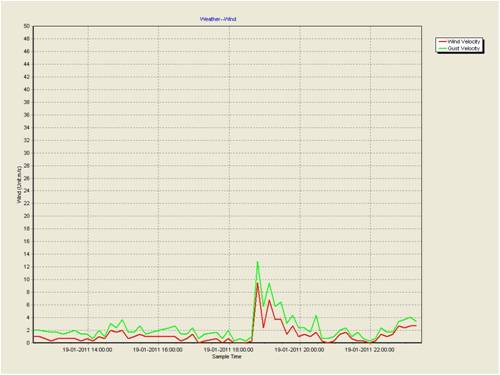Click the 40 tick label on wind axis

click(x=27, y=89)
